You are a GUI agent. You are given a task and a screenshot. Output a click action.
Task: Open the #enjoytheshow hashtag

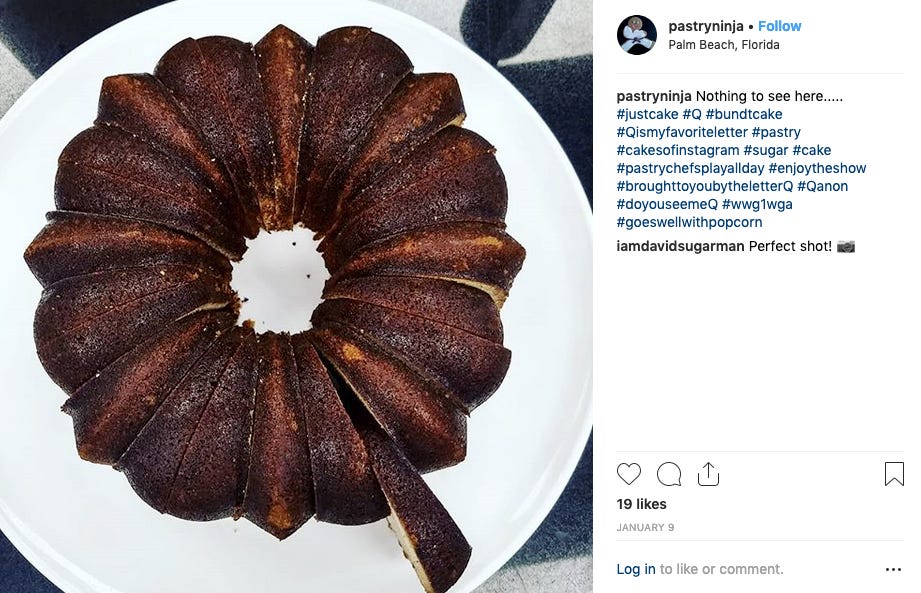tap(817, 169)
